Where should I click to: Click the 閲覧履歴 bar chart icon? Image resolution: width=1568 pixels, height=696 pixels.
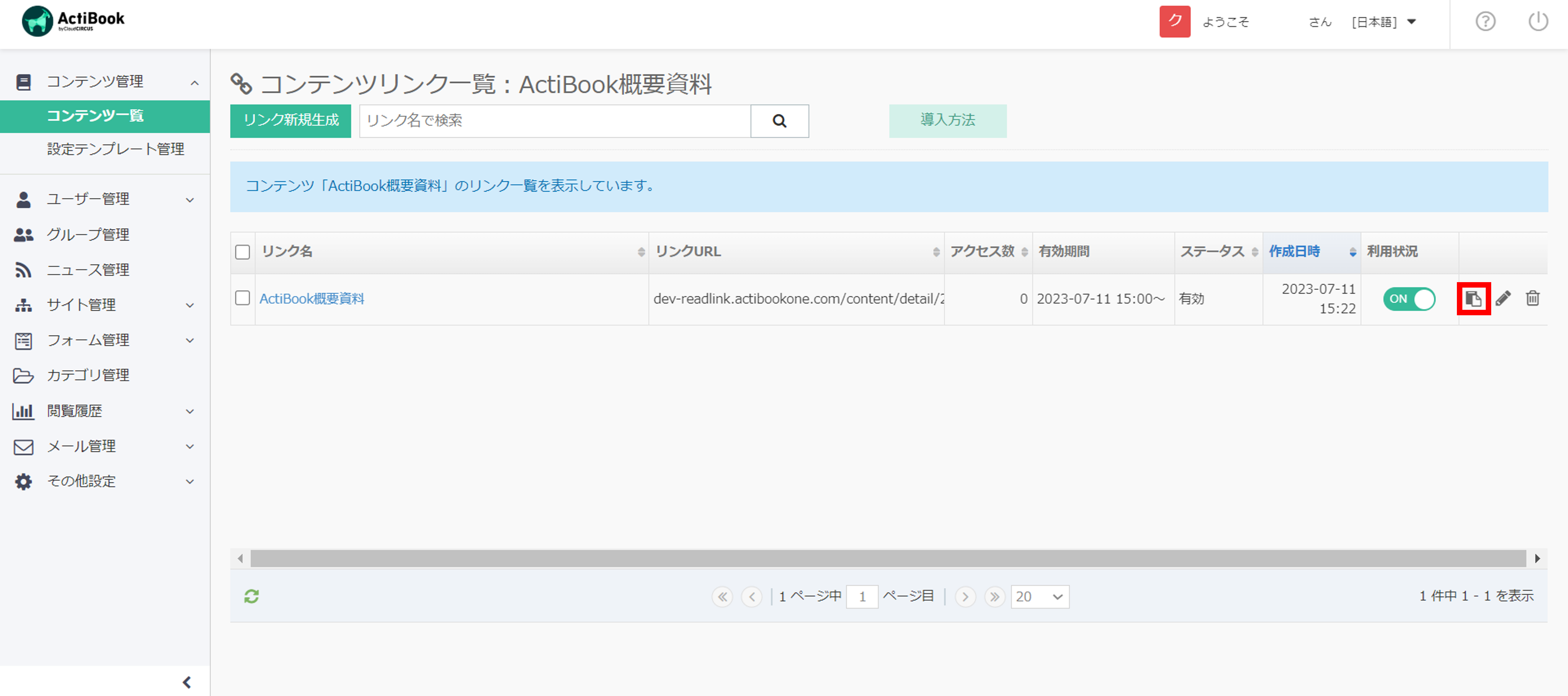click(x=24, y=411)
